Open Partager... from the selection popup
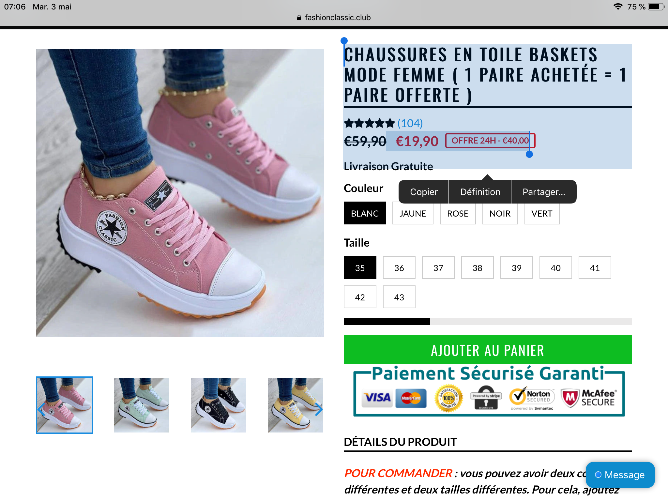The width and height of the screenshot is (668, 501). point(544,192)
